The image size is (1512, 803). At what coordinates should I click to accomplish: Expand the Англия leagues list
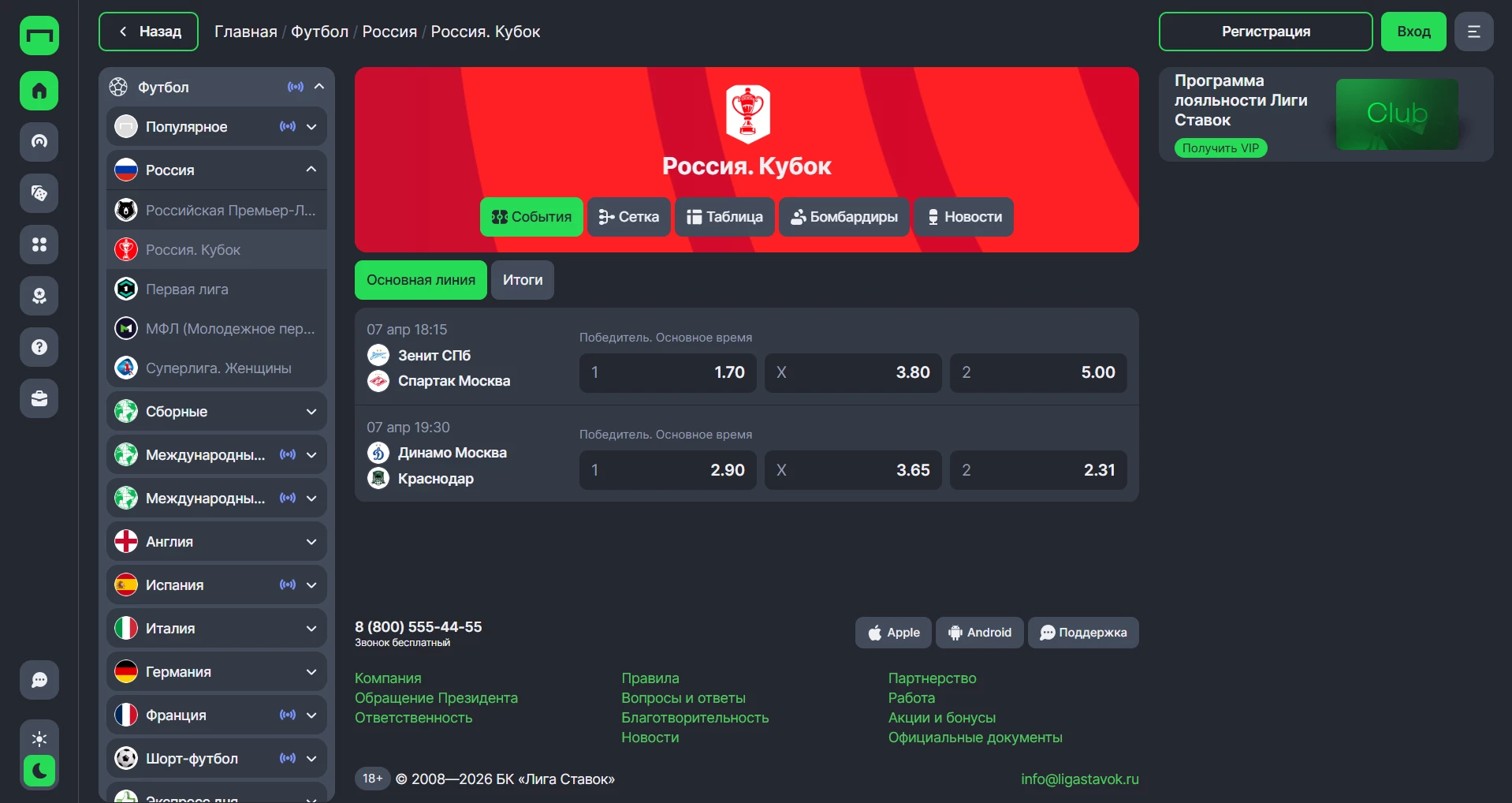[311, 542]
